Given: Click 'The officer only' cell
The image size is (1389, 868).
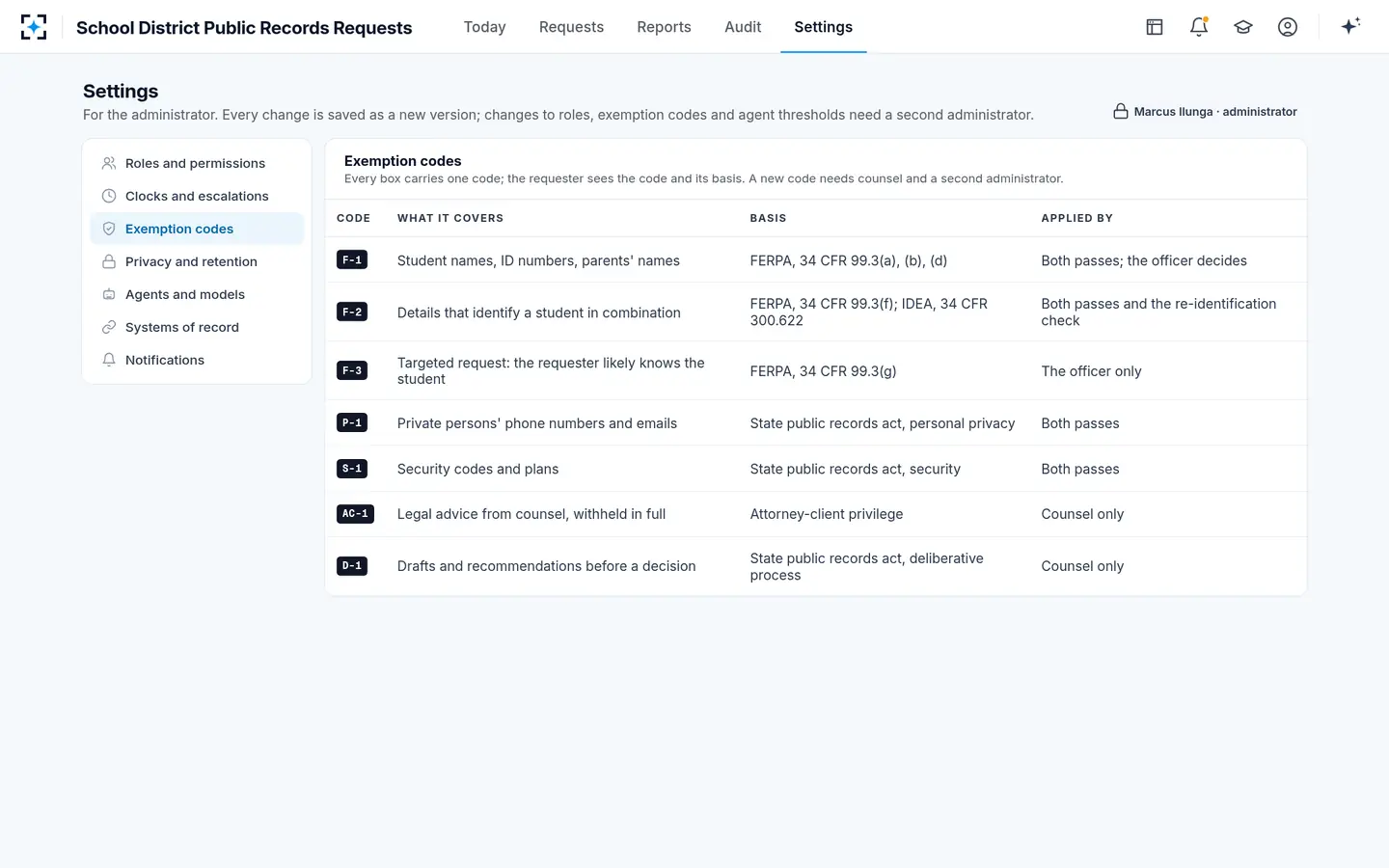Looking at the screenshot, I should pyautogui.click(x=1091, y=371).
